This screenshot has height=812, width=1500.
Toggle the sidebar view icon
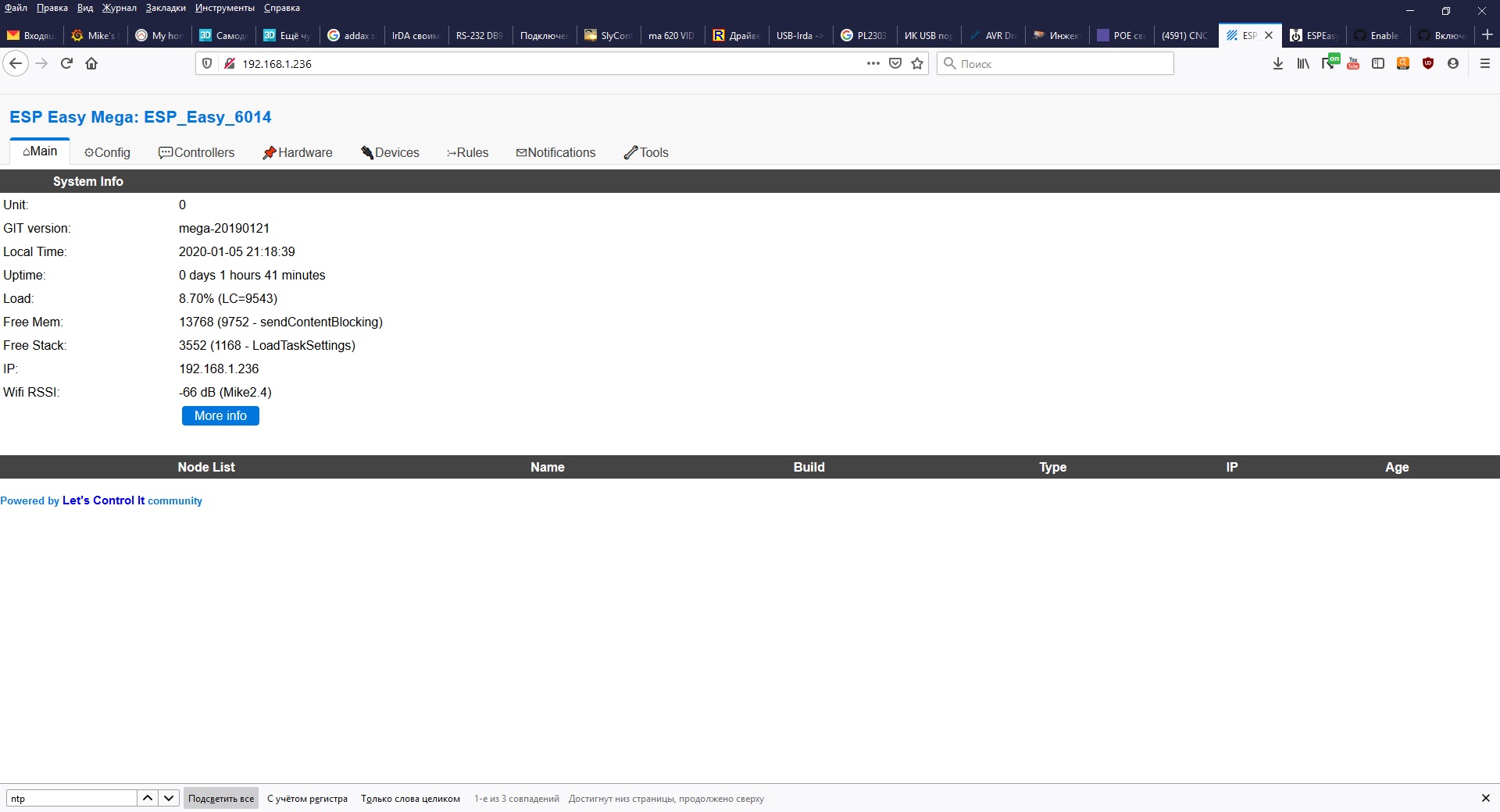tap(1378, 63)
